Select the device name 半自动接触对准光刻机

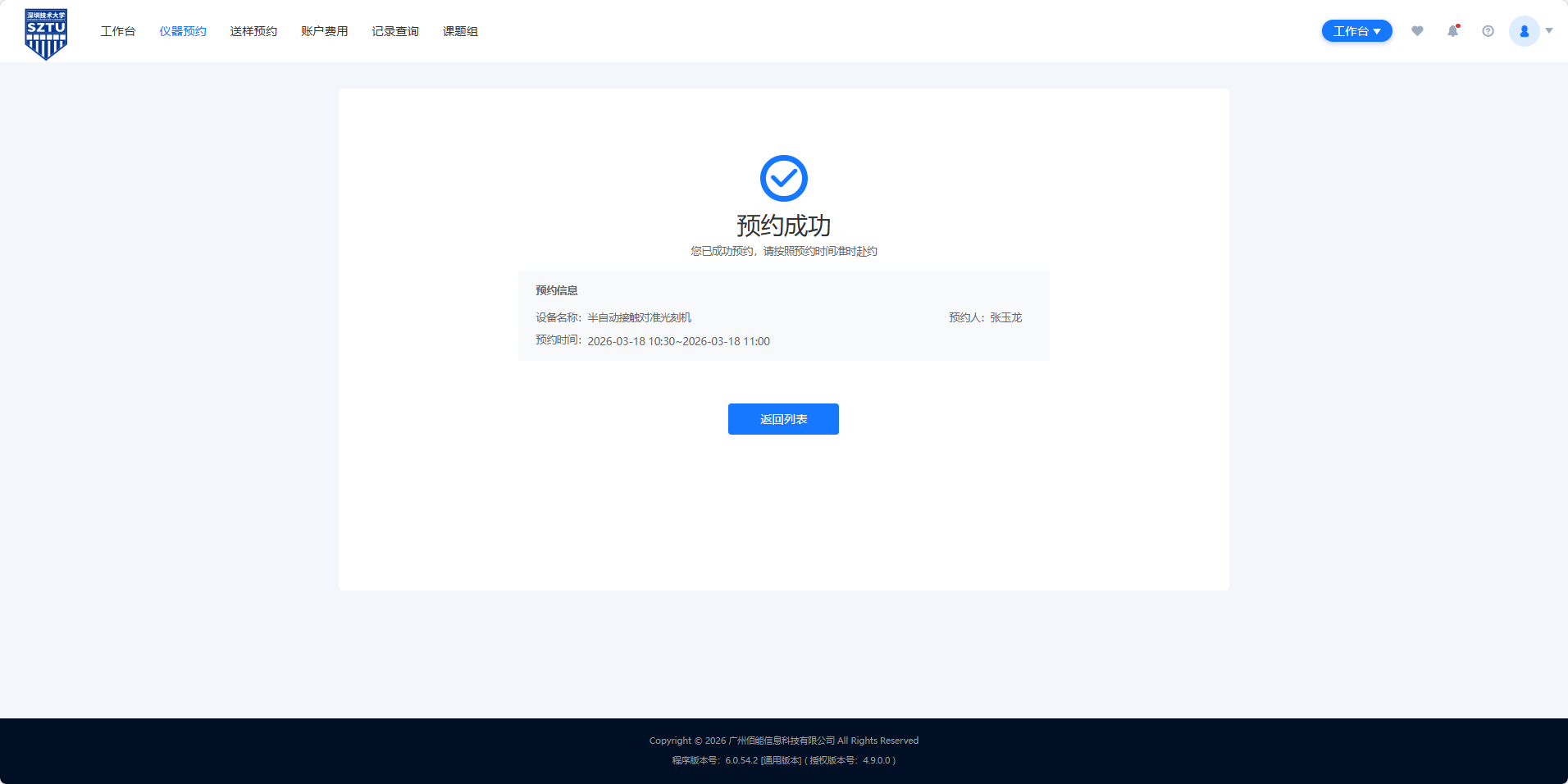click(x=640, y=317)
